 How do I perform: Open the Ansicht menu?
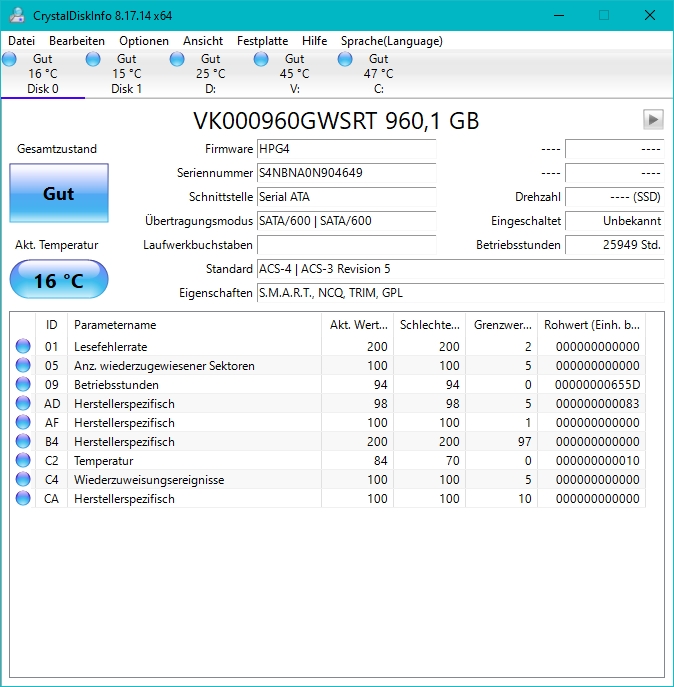pyautogui.click(x=203, y=41)
